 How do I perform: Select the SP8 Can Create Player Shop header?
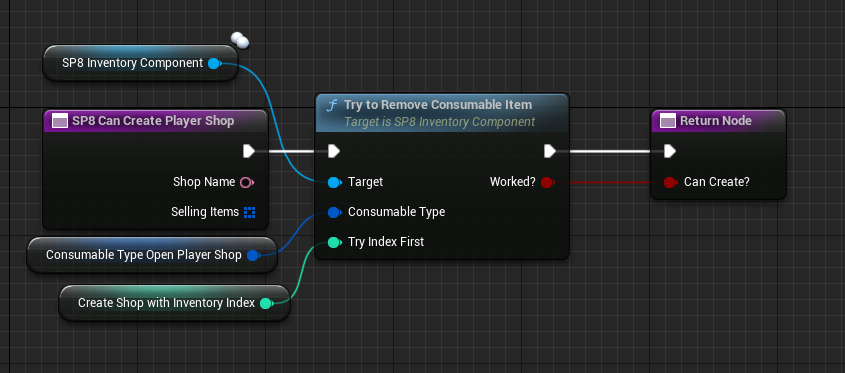point(155,121)
